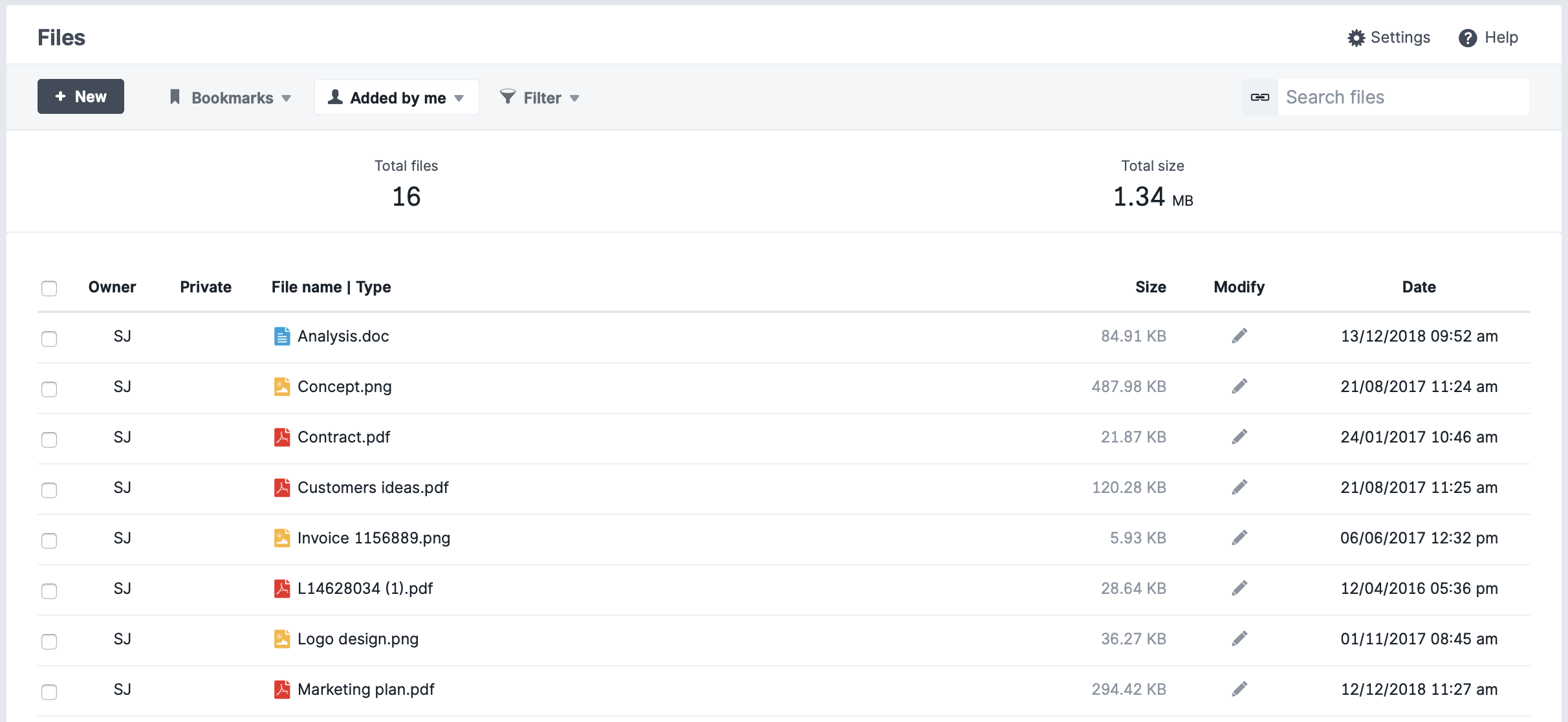Click the person icon in Added by me
This screenshot has width=1568, height=722.
[335, 97]
